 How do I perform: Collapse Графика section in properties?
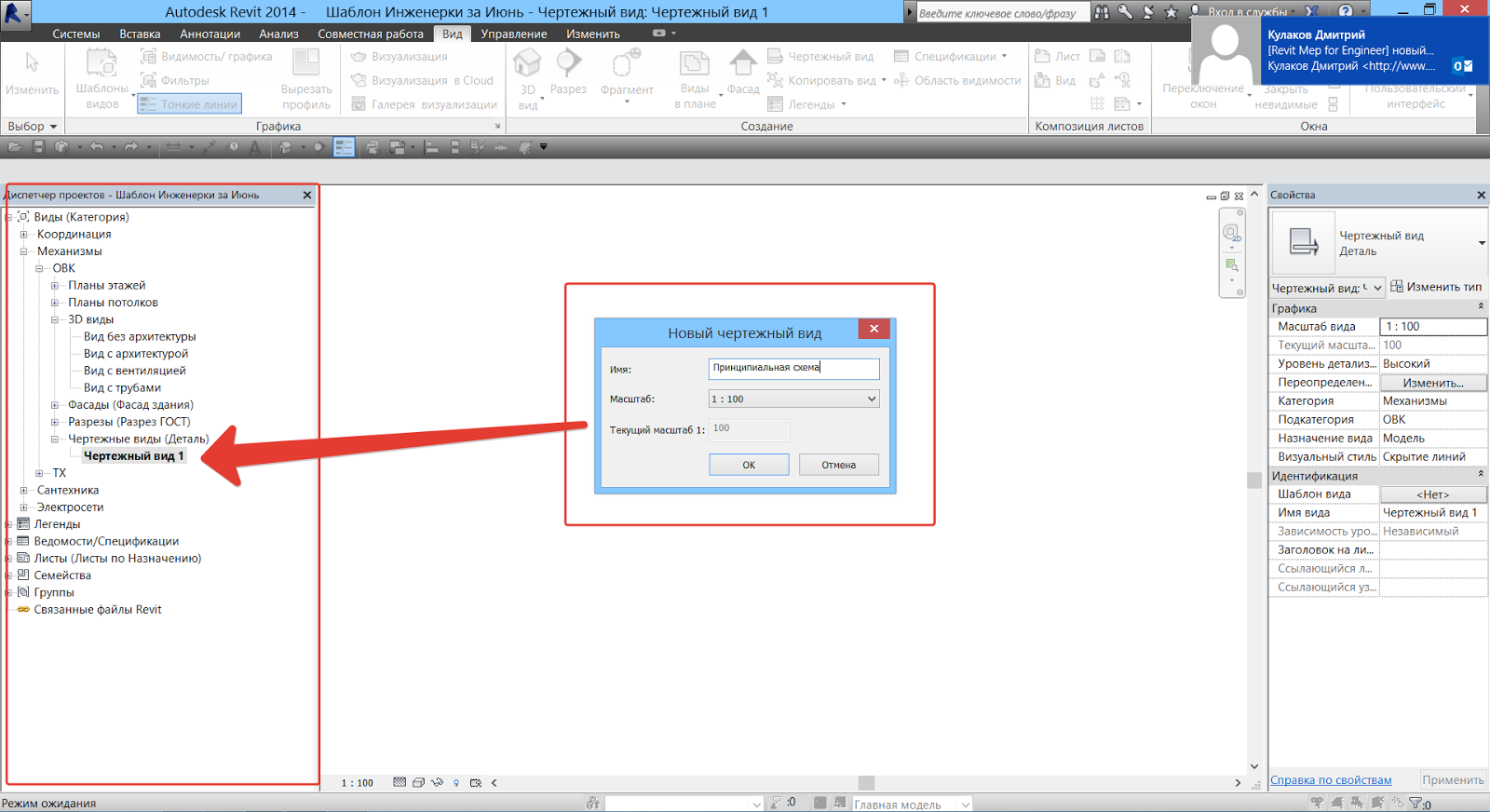point(1481,307)
